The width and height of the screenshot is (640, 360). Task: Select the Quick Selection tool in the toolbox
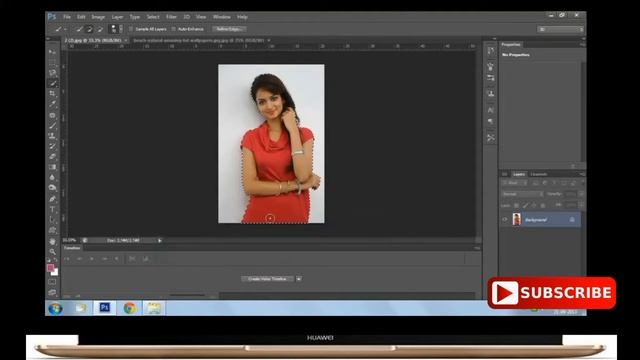click(x=52, y=83)
